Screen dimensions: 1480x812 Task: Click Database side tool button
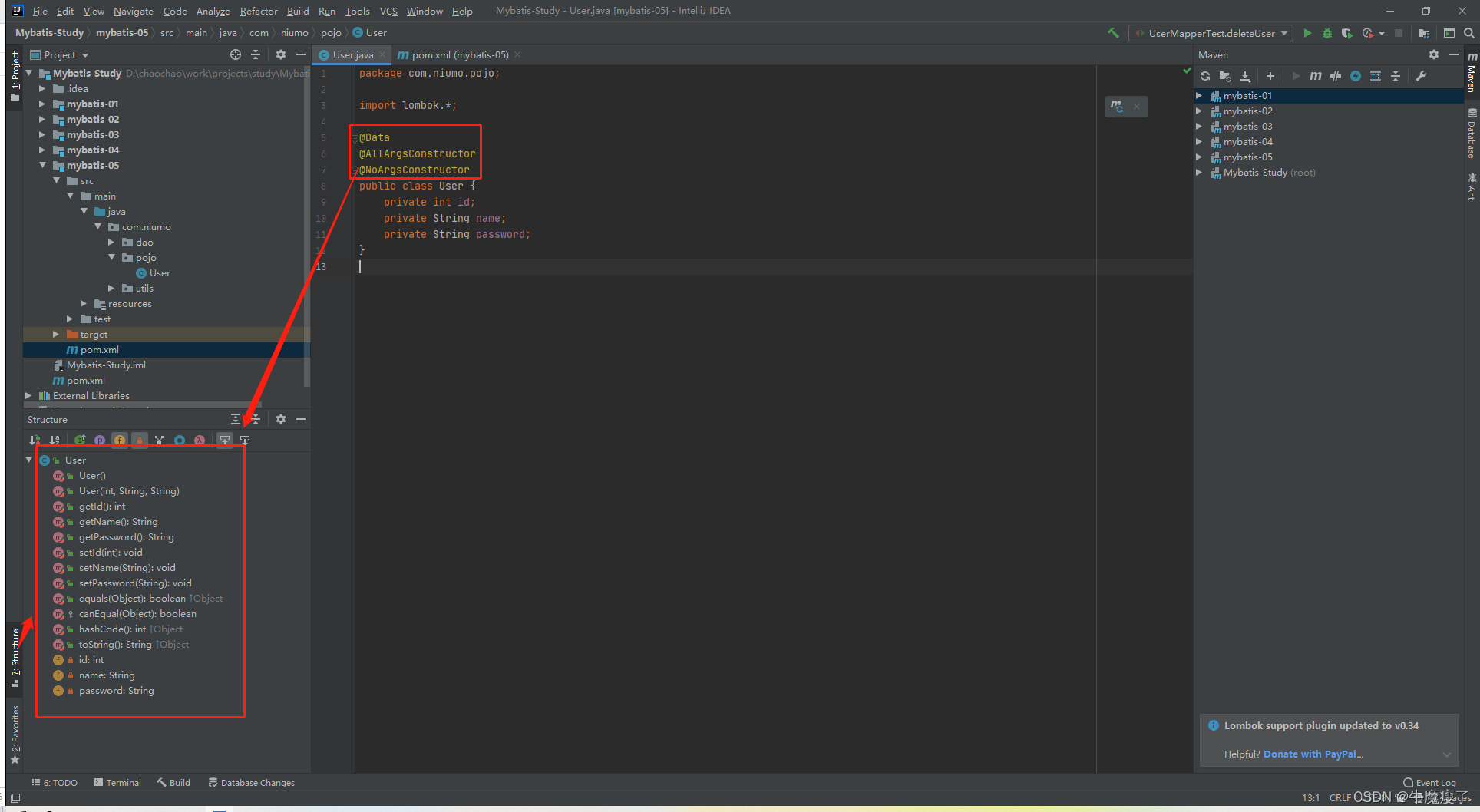[1472, 134]
